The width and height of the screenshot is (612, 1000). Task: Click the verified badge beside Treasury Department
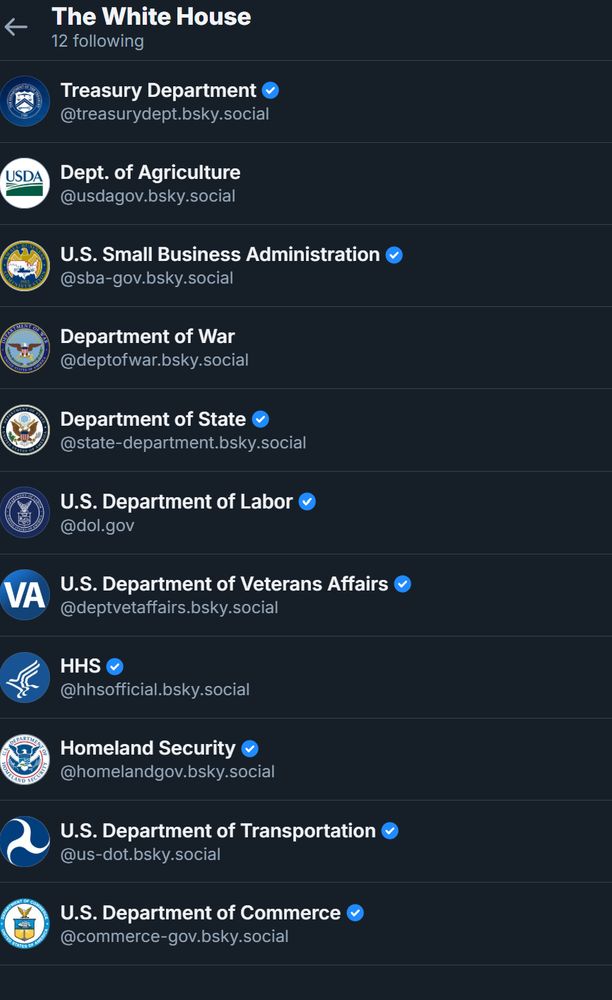[x=270, y=91]
